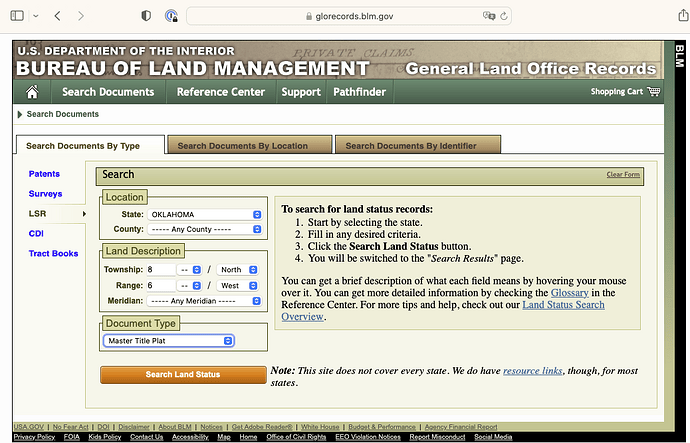Open the North direction dropdown
This screenshot has height=443, width=690.
coord(237,270)
